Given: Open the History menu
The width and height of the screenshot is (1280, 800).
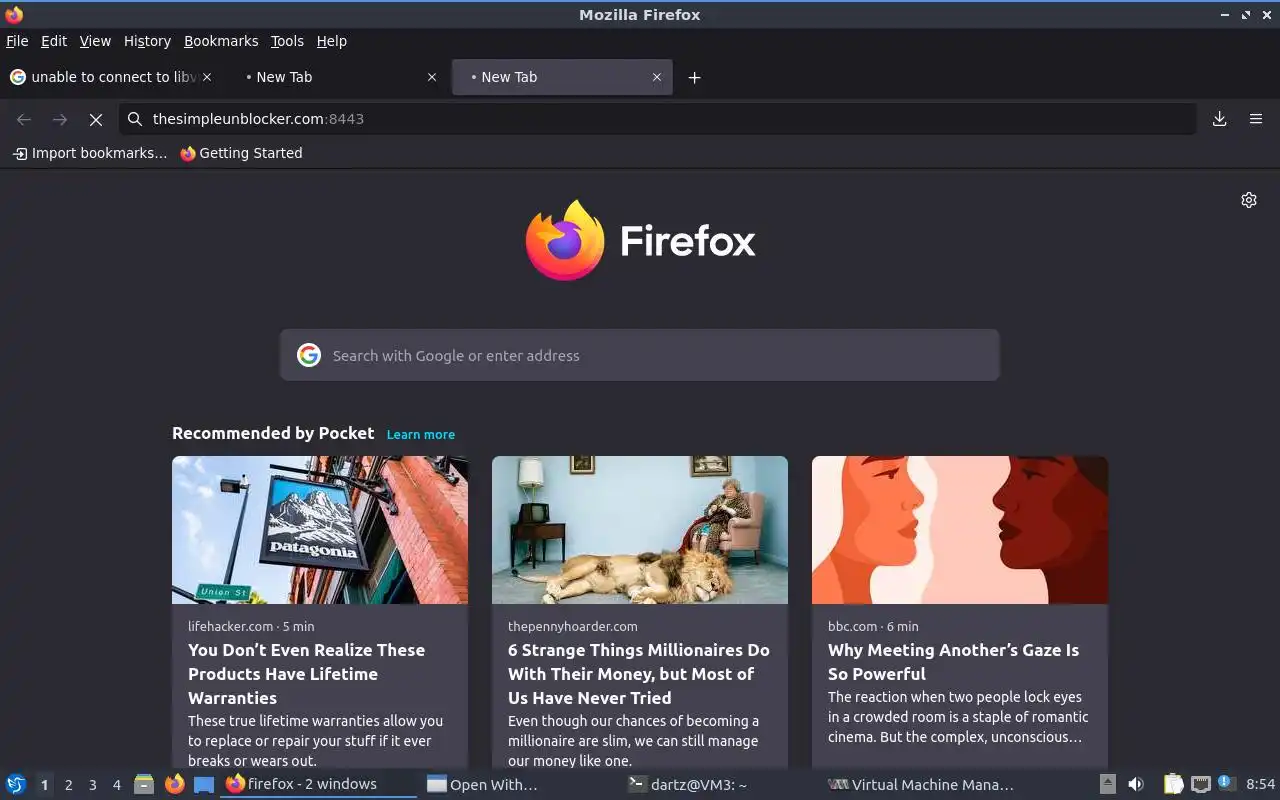Looking at the screenshot, I should pyautogui.click(x=147, y=41).
